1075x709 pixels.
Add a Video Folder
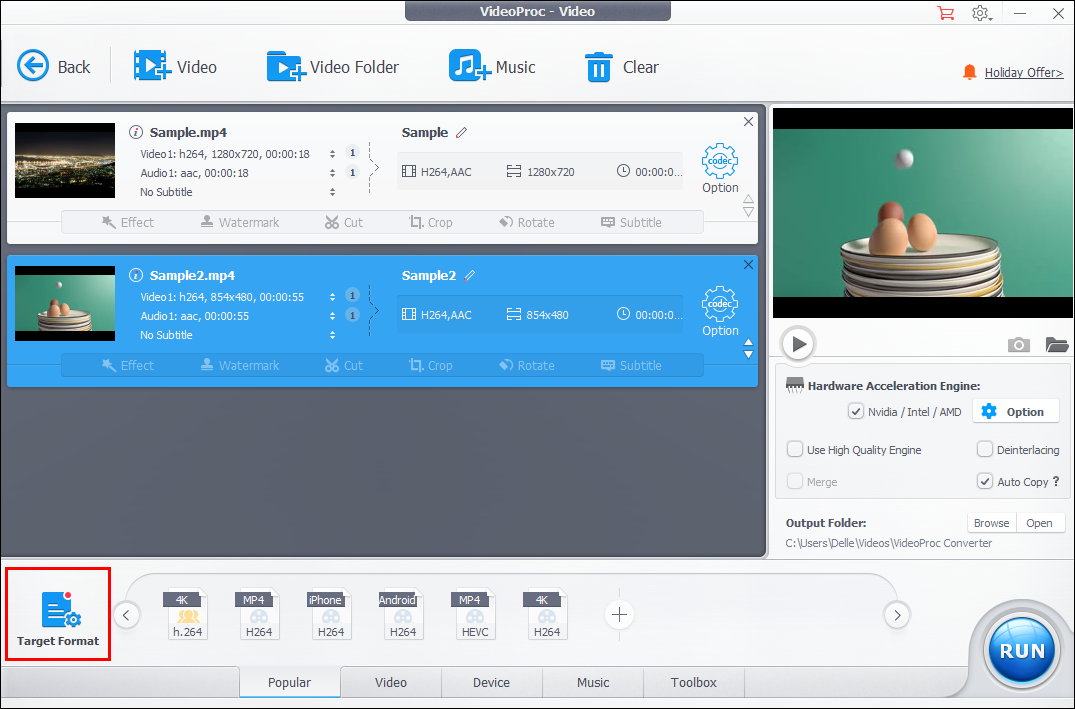coord(333,67)
